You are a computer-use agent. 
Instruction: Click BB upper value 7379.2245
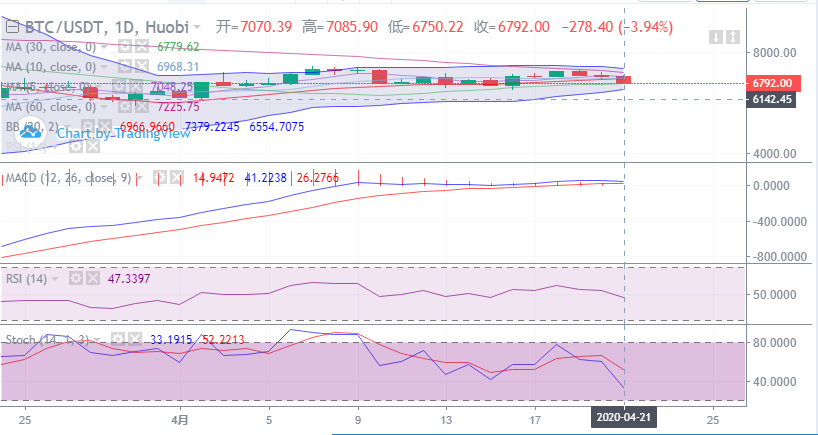point(212,127)
